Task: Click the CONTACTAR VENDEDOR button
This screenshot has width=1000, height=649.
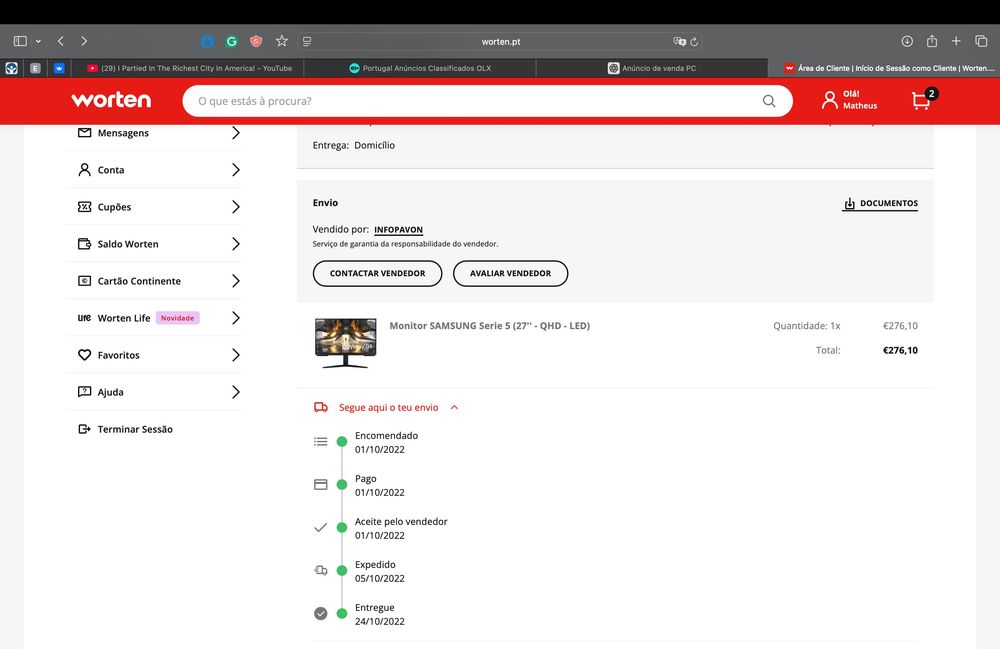Action: point(378,273)
